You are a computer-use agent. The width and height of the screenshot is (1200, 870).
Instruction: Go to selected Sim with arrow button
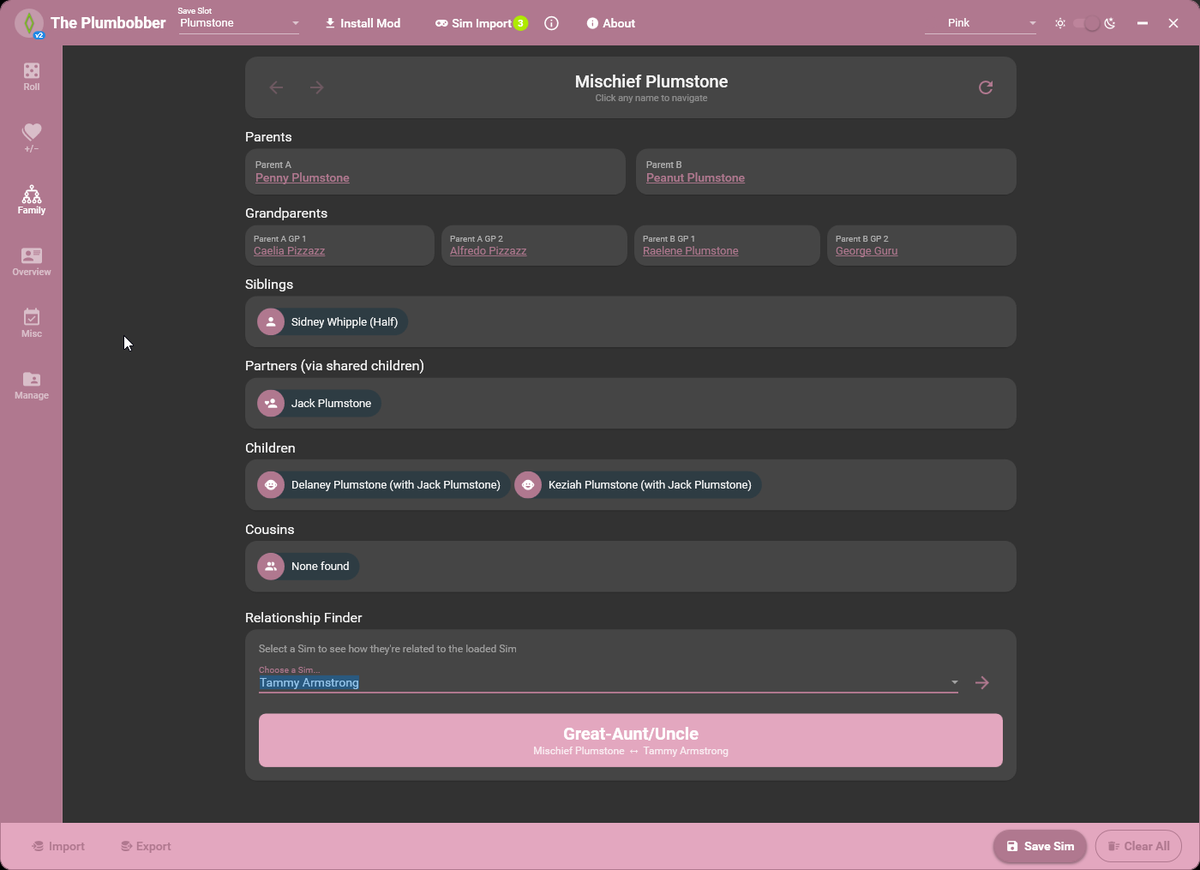982,683
